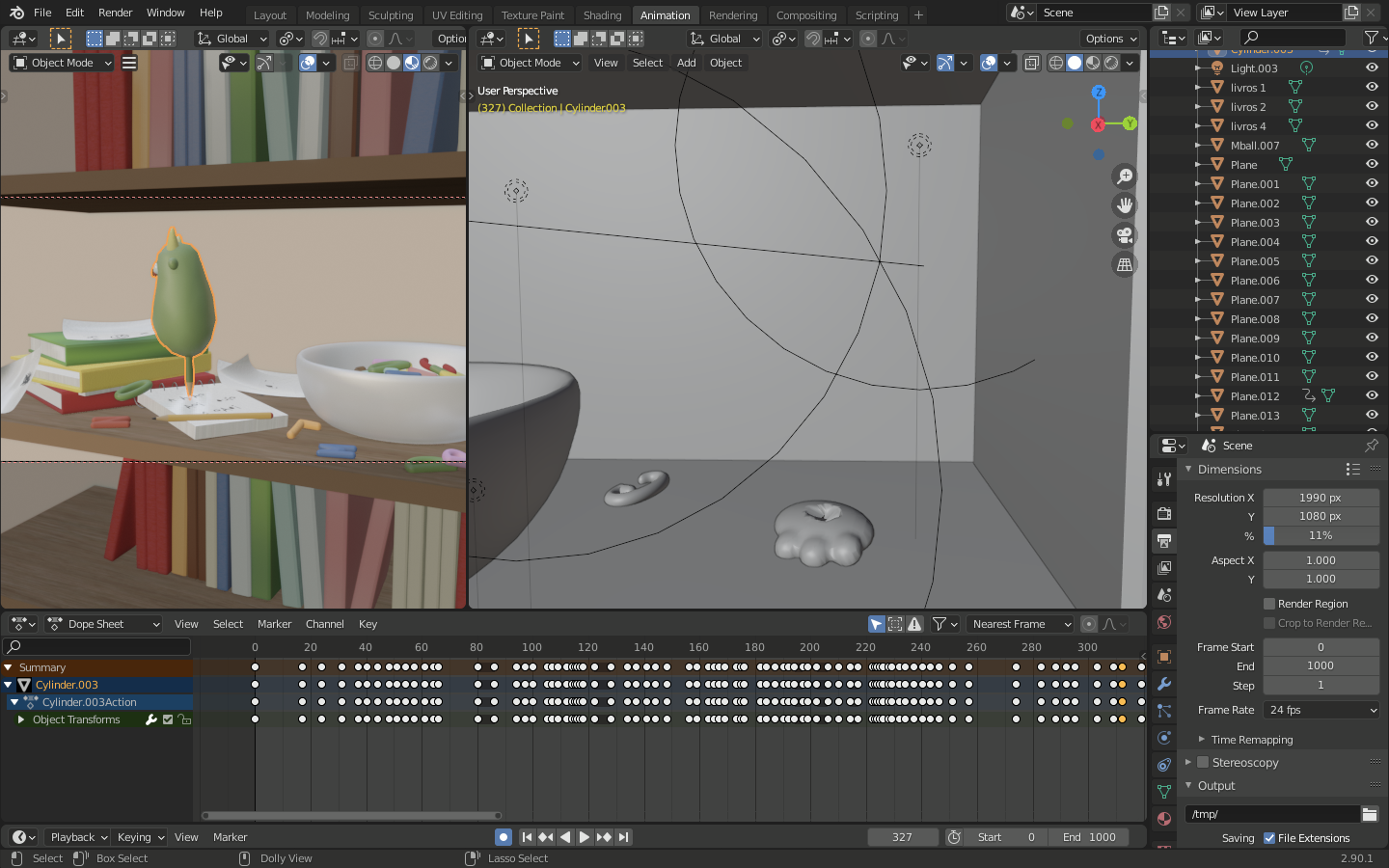This screenshot has height=868, width=1389.
Task: Hide Light.003 with its eye icon
Action: pos(1372,68)
